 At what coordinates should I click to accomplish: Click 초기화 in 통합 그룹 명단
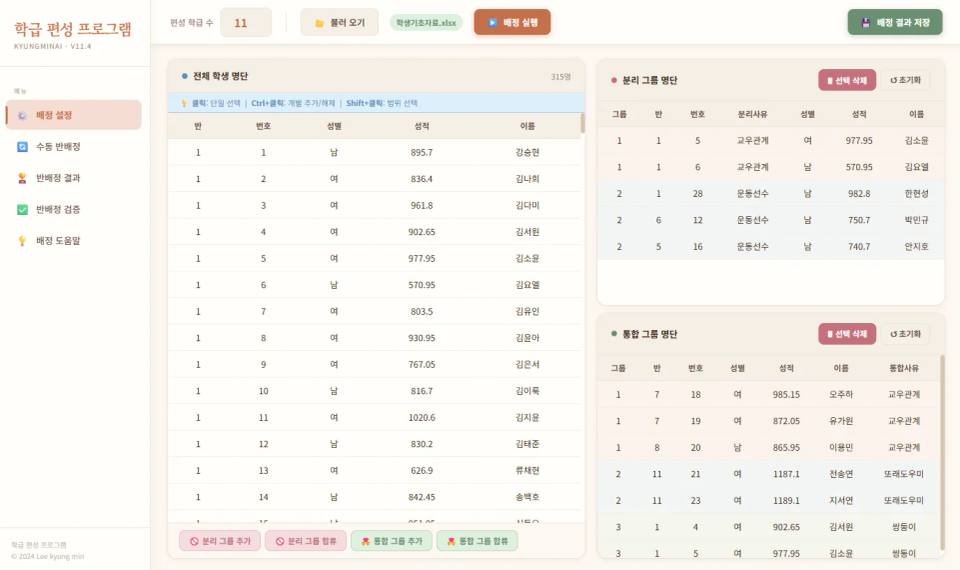pyautogui.click(x=906, y=334)
